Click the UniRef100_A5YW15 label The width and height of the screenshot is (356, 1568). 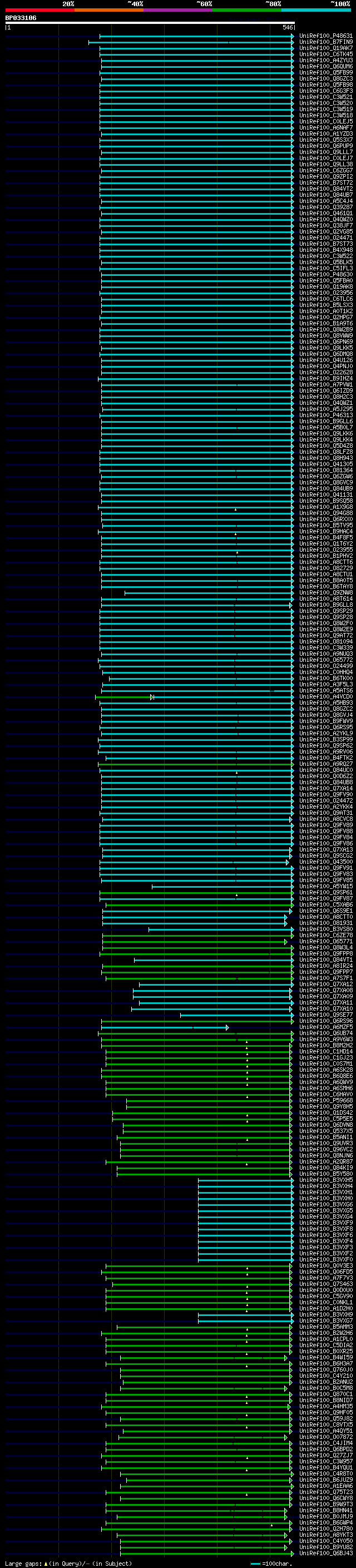[x=325, y=886]
